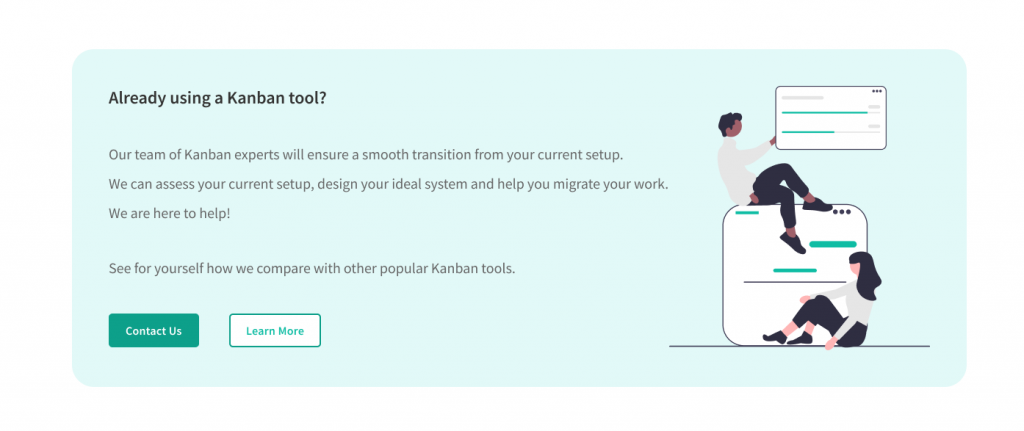Click the thin green line in lower card
Screen dimensions: 1024x431
pyautogui.click(x=795, y=270)
